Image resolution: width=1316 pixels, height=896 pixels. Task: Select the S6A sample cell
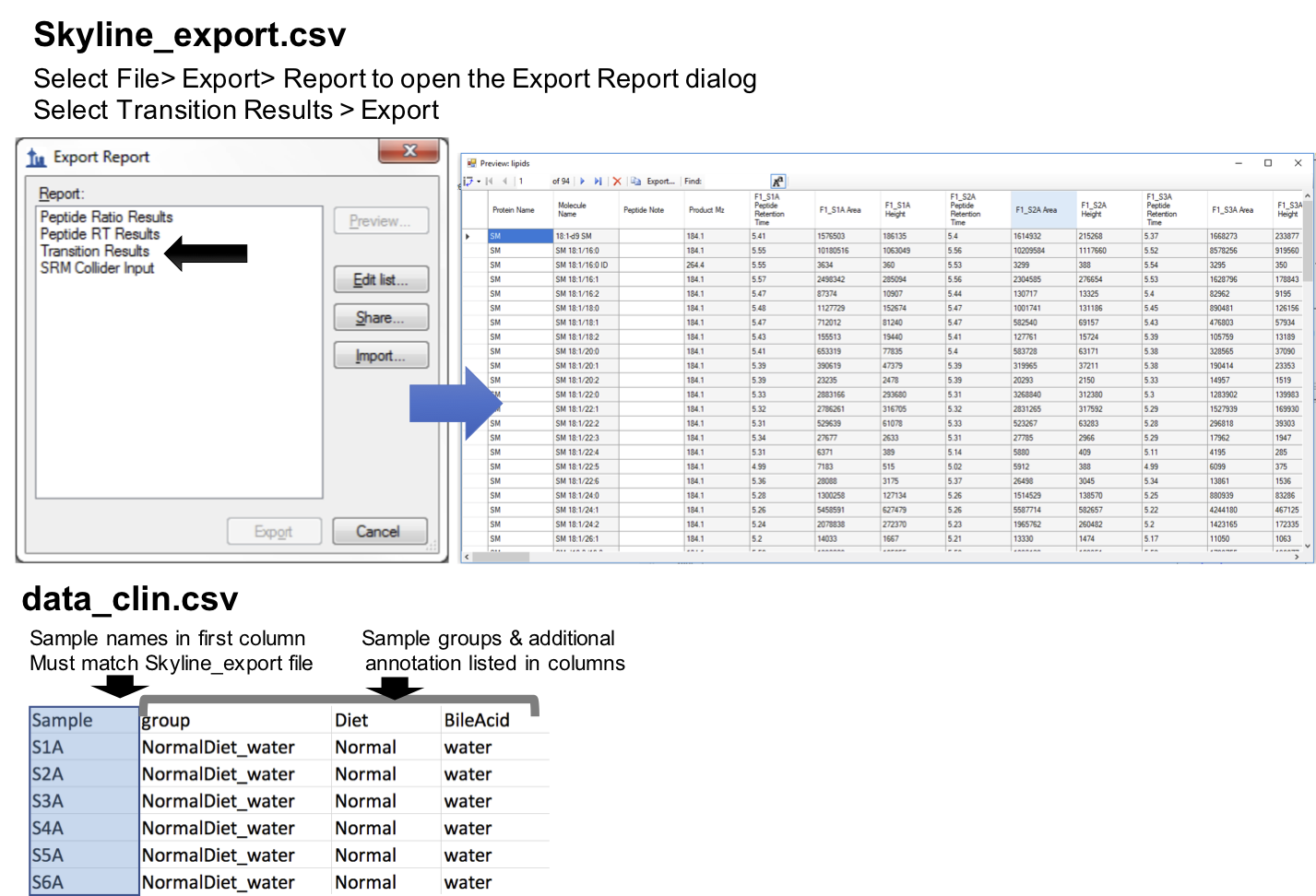pos(84,882)
